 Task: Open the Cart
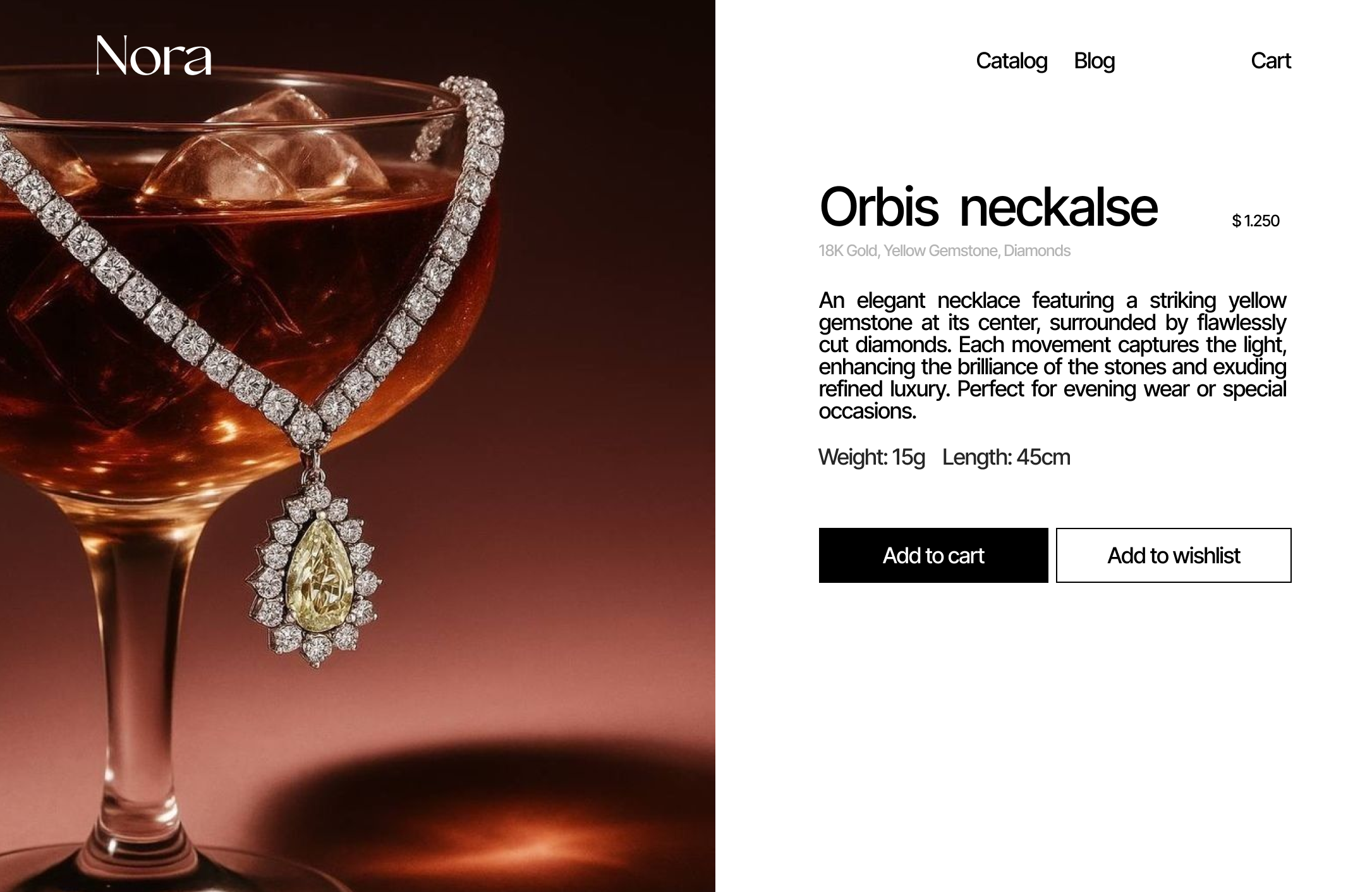point(1270,61)
